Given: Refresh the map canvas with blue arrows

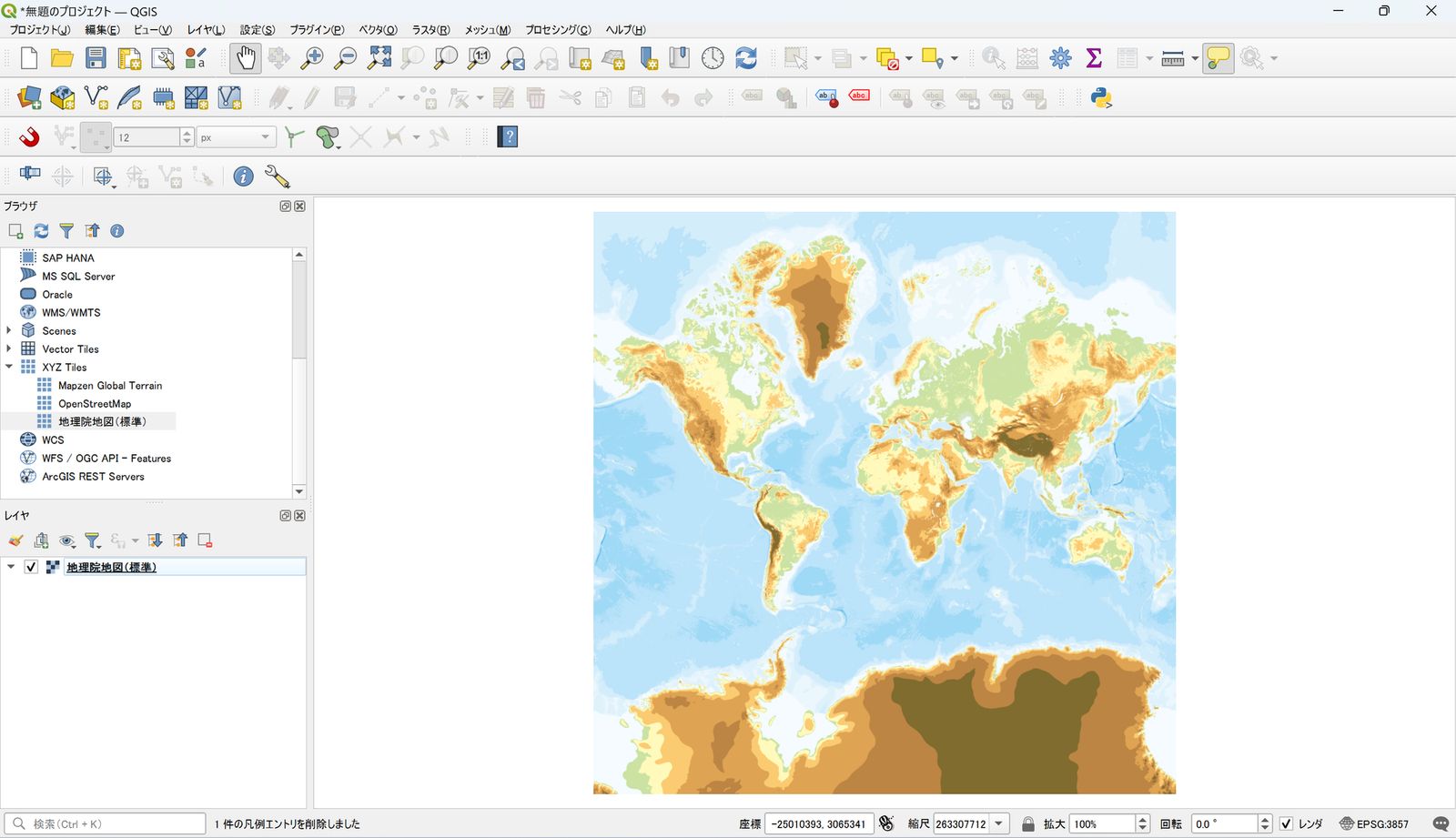Looking at the screenshot, I should pos(746,58).
